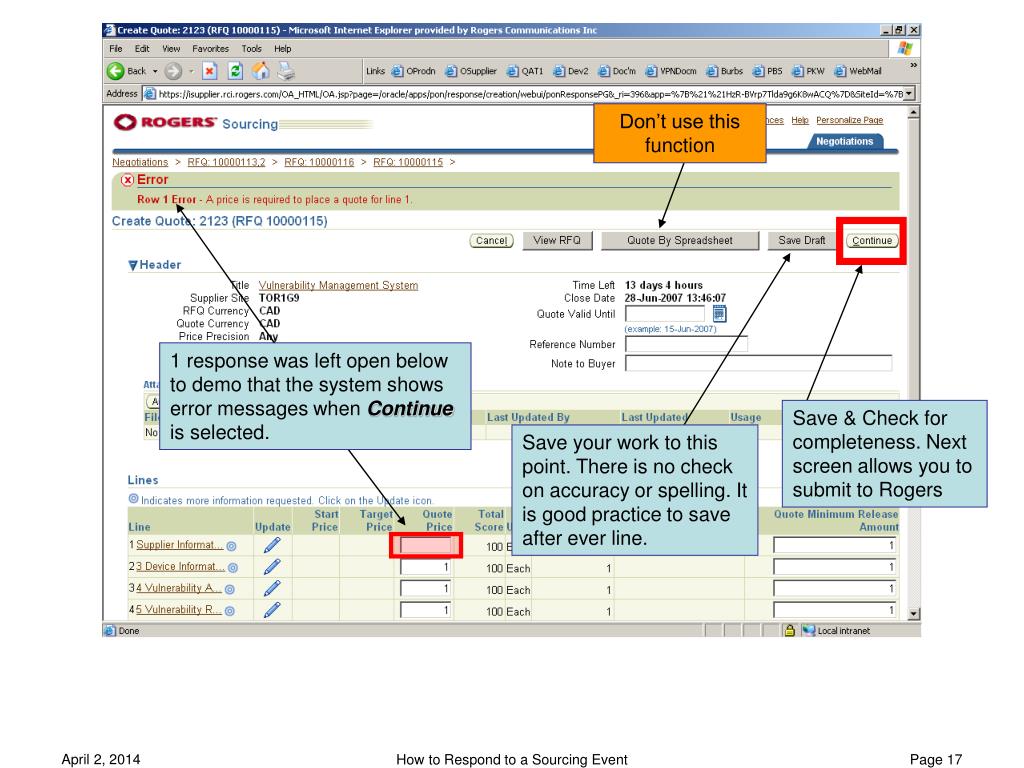Screen dimensions: 1024x768
Task: Click the Help link in page header
Action: [800, 120]
